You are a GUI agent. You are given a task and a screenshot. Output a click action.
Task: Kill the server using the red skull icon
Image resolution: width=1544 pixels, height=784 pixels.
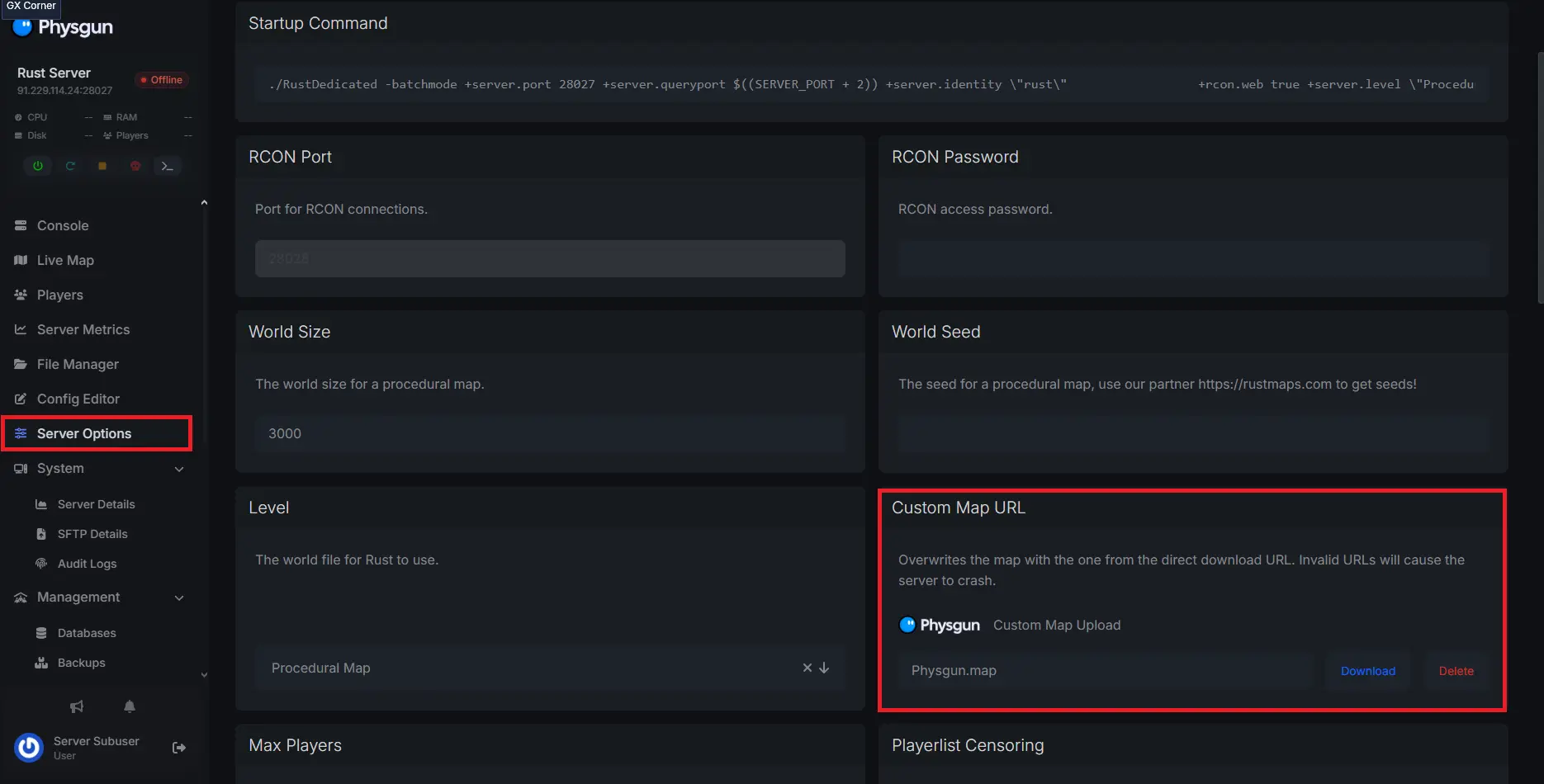point(135,166)
